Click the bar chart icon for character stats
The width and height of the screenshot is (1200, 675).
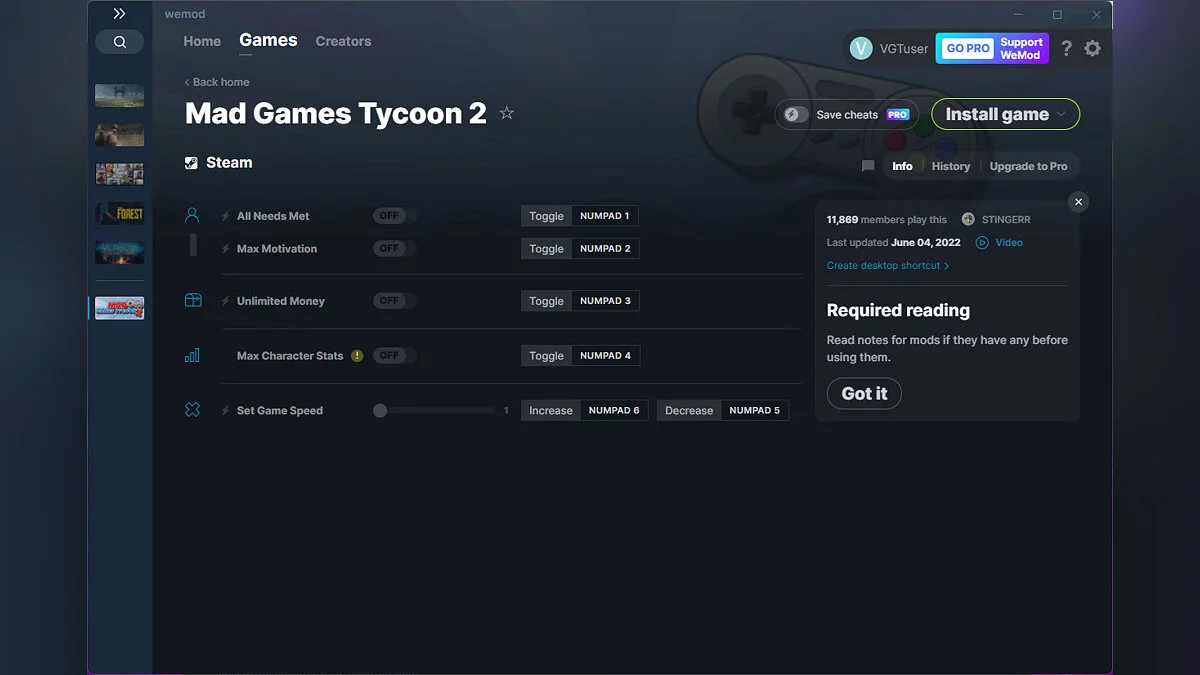coord(192,354)
